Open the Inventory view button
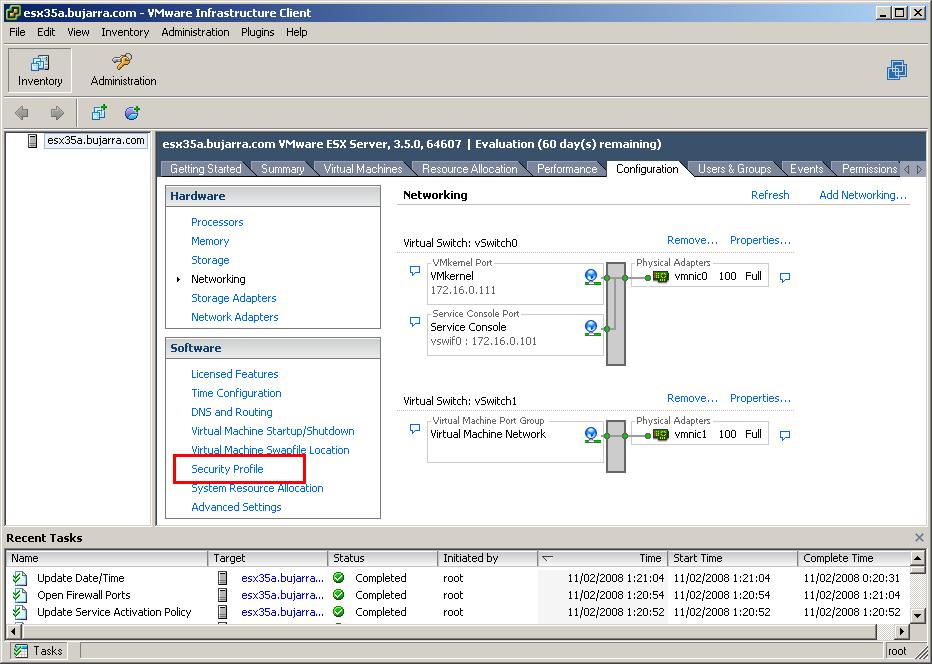This screenshot has height=664, width=932. click(40, 71)
